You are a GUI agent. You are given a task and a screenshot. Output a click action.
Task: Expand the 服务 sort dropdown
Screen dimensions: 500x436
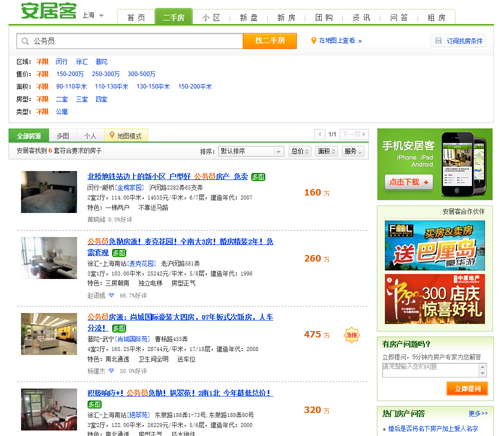(x=353, y=151)
